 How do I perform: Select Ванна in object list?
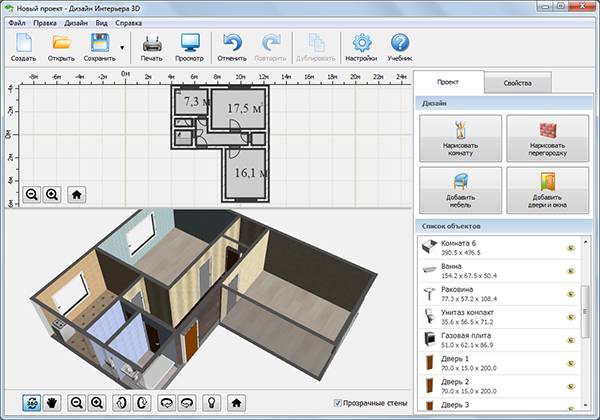point(499,271)
